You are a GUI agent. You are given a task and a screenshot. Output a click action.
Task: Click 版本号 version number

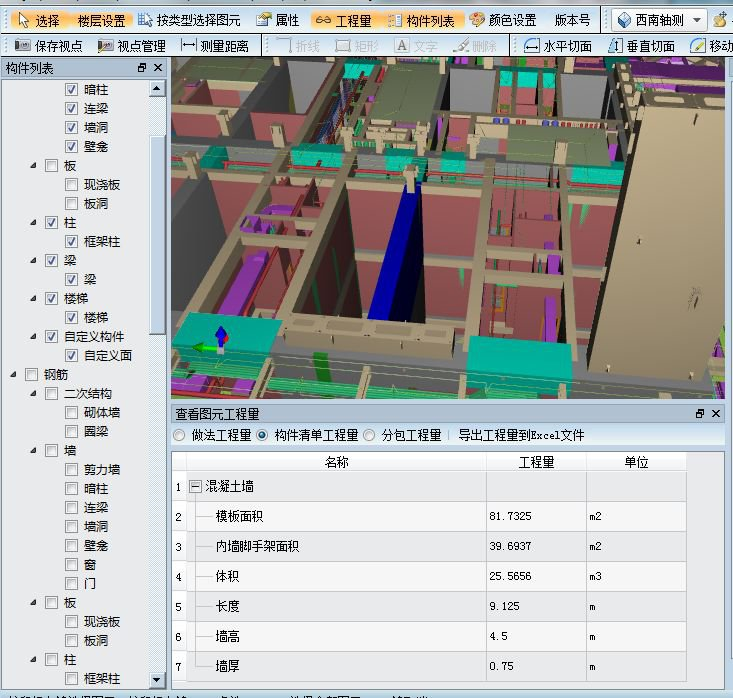[572, 21]
